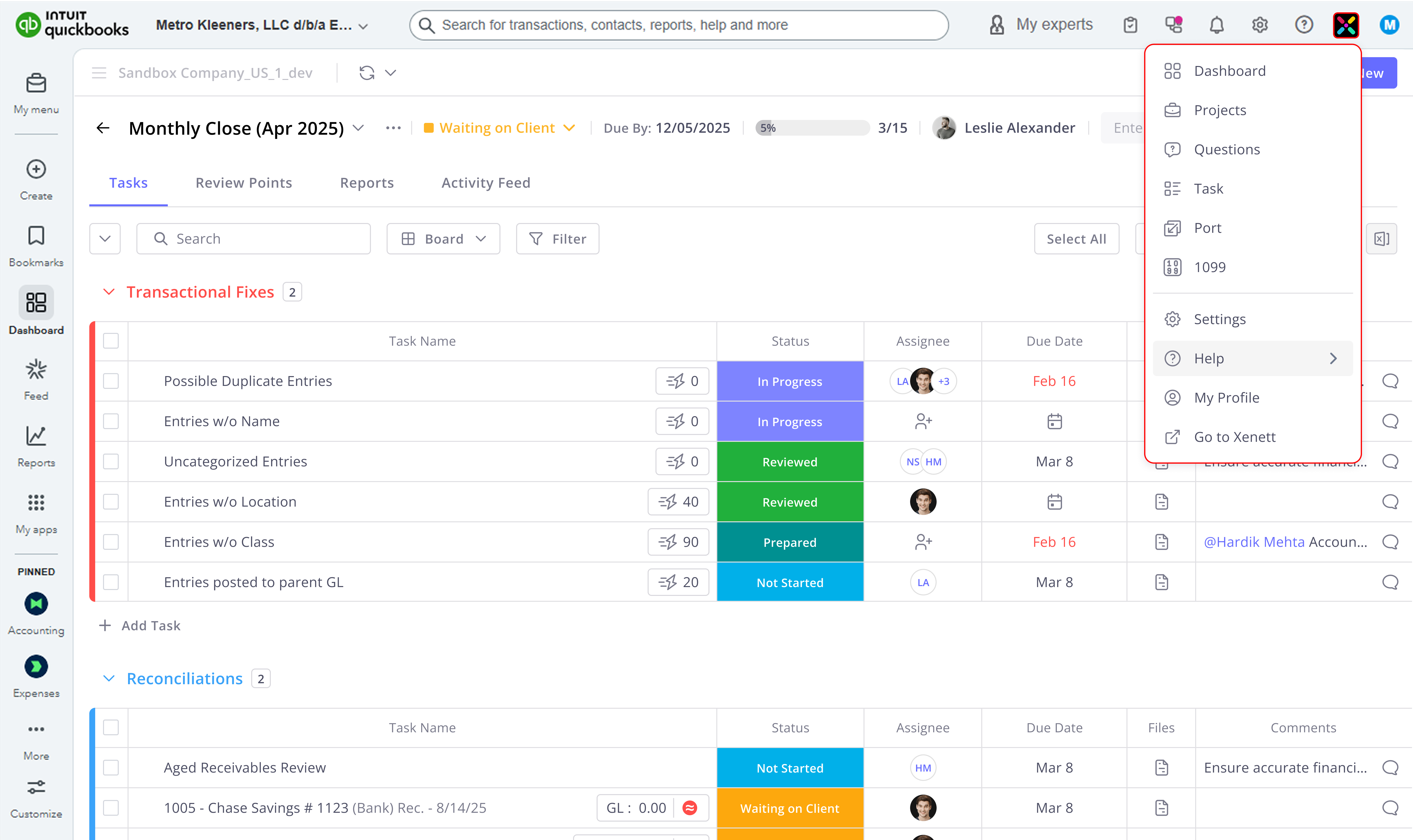Screen dimensions: 1413x840
Task: Switch to the Review Points tab
Action: 243,182
